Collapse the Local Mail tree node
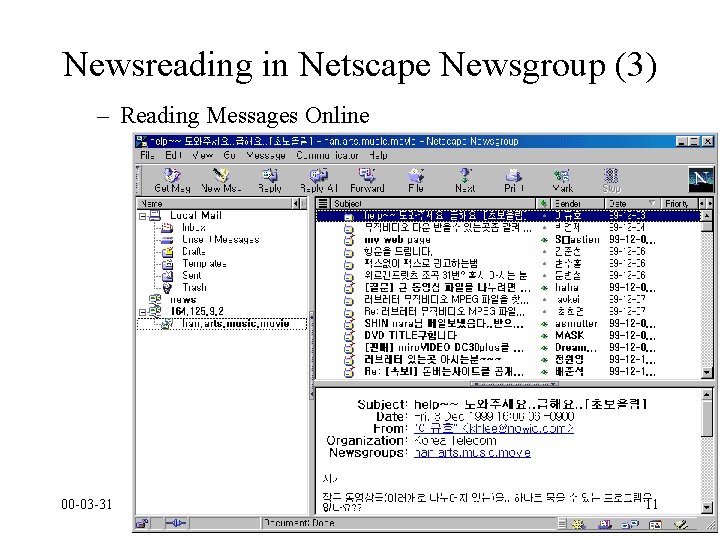Image resolution: width=720 pixels, height=540 pixels. (142, 216)
